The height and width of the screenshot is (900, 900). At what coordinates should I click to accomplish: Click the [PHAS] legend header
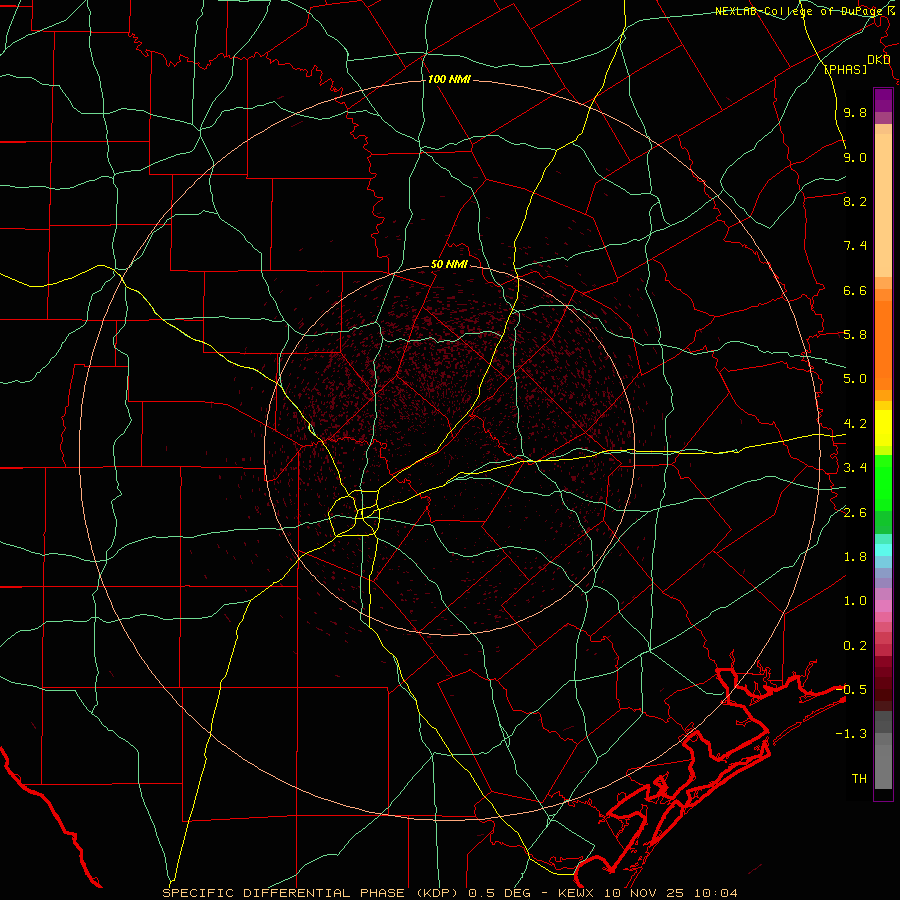[845, 69]
